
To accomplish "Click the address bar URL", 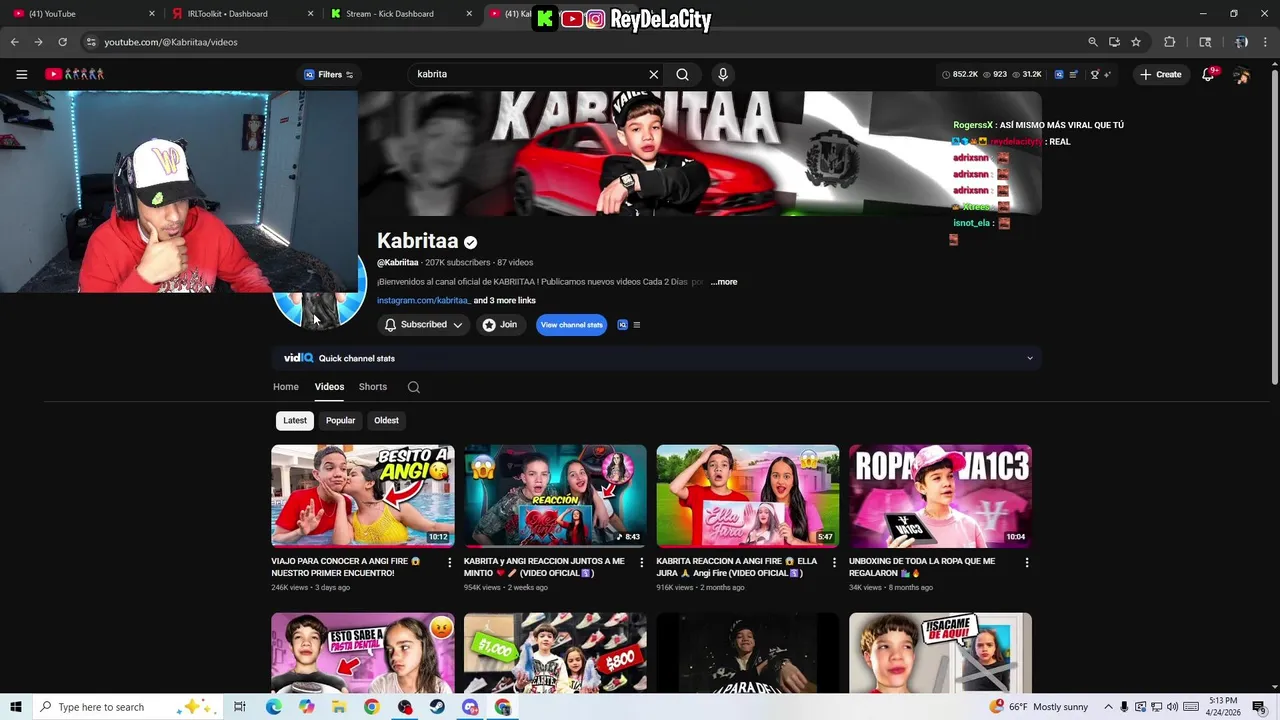I will pos(171,42).
